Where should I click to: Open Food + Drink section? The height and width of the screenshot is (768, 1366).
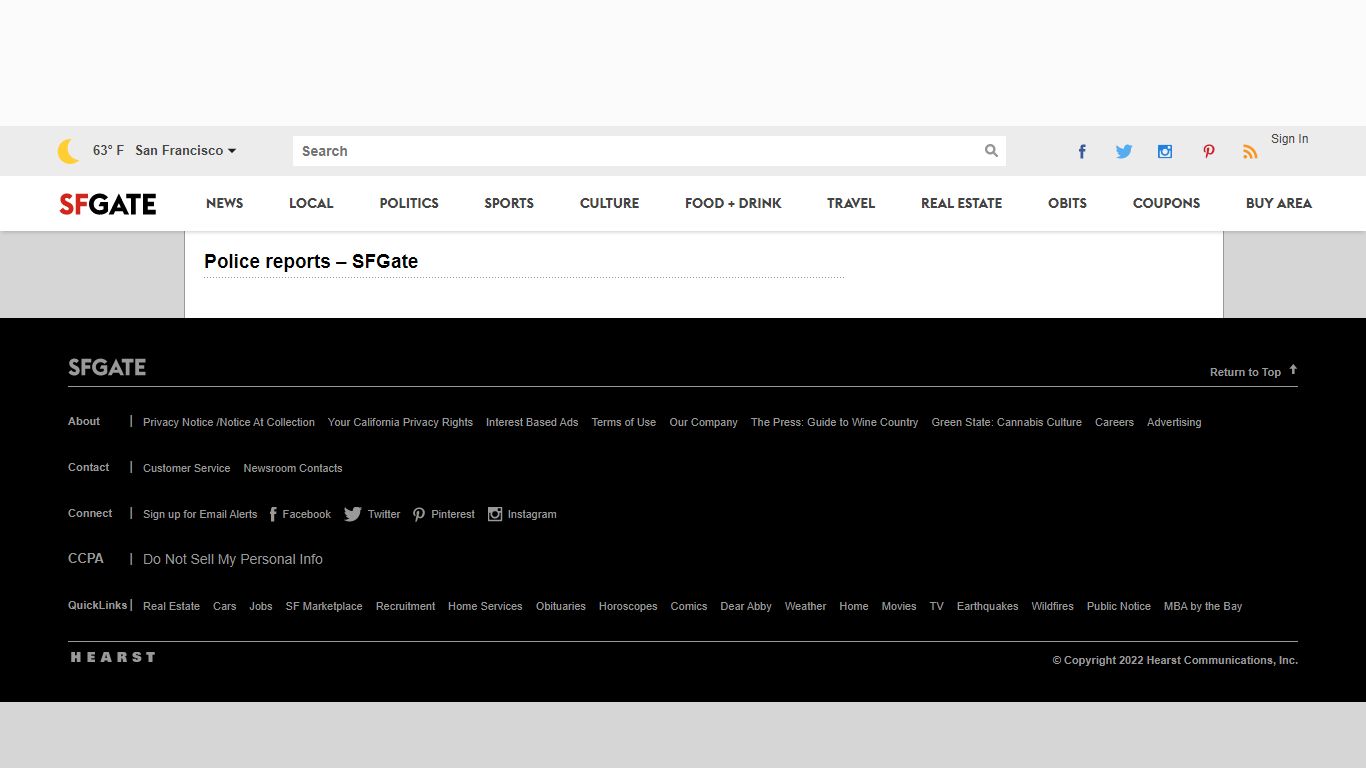tap(733, 203)
